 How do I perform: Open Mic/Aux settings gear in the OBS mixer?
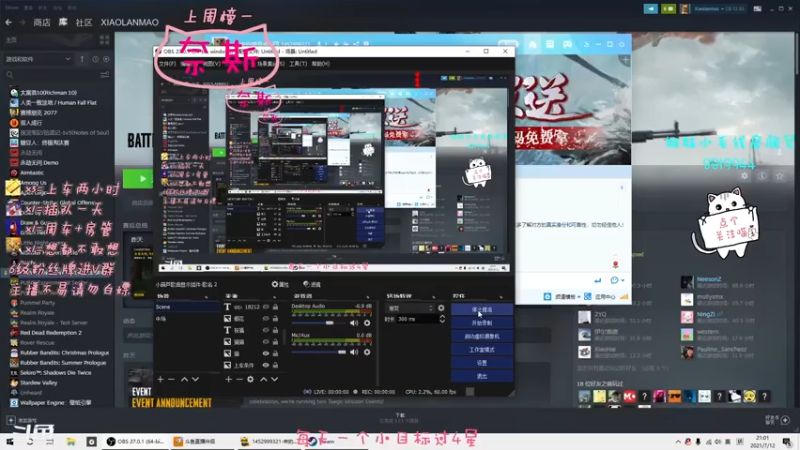[x=367, y=352]
